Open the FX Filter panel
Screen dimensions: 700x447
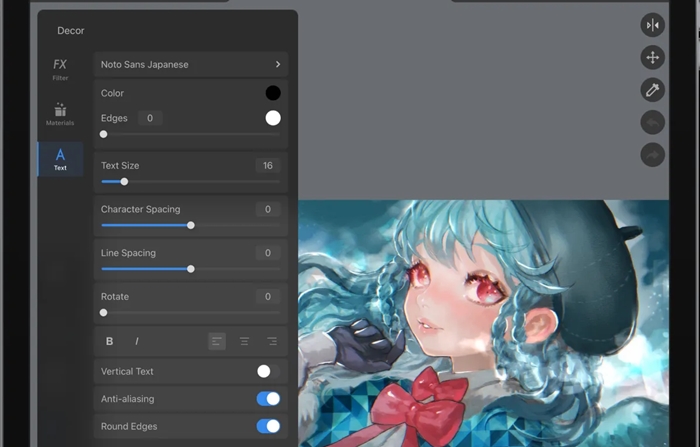[60, 69]
